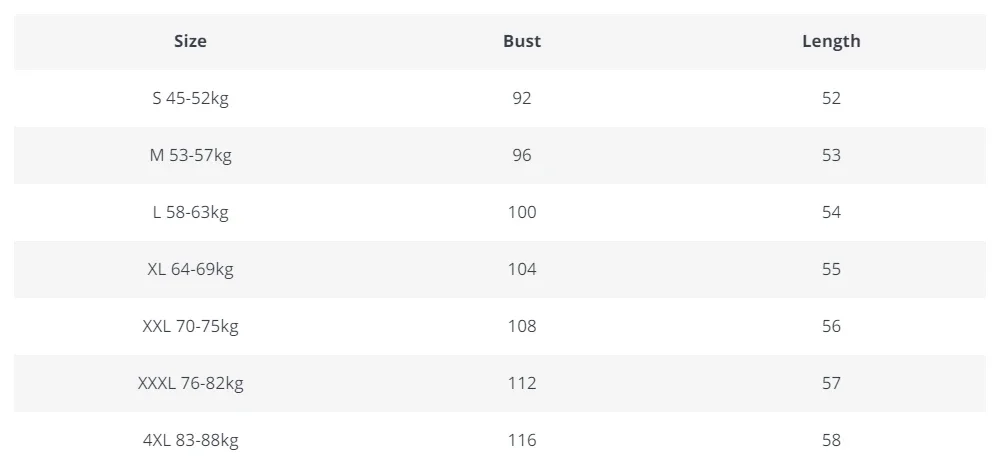Select the 4XL 83-88kg size cell
Viewport: 1000px width, 471px height.
[190, 440]
